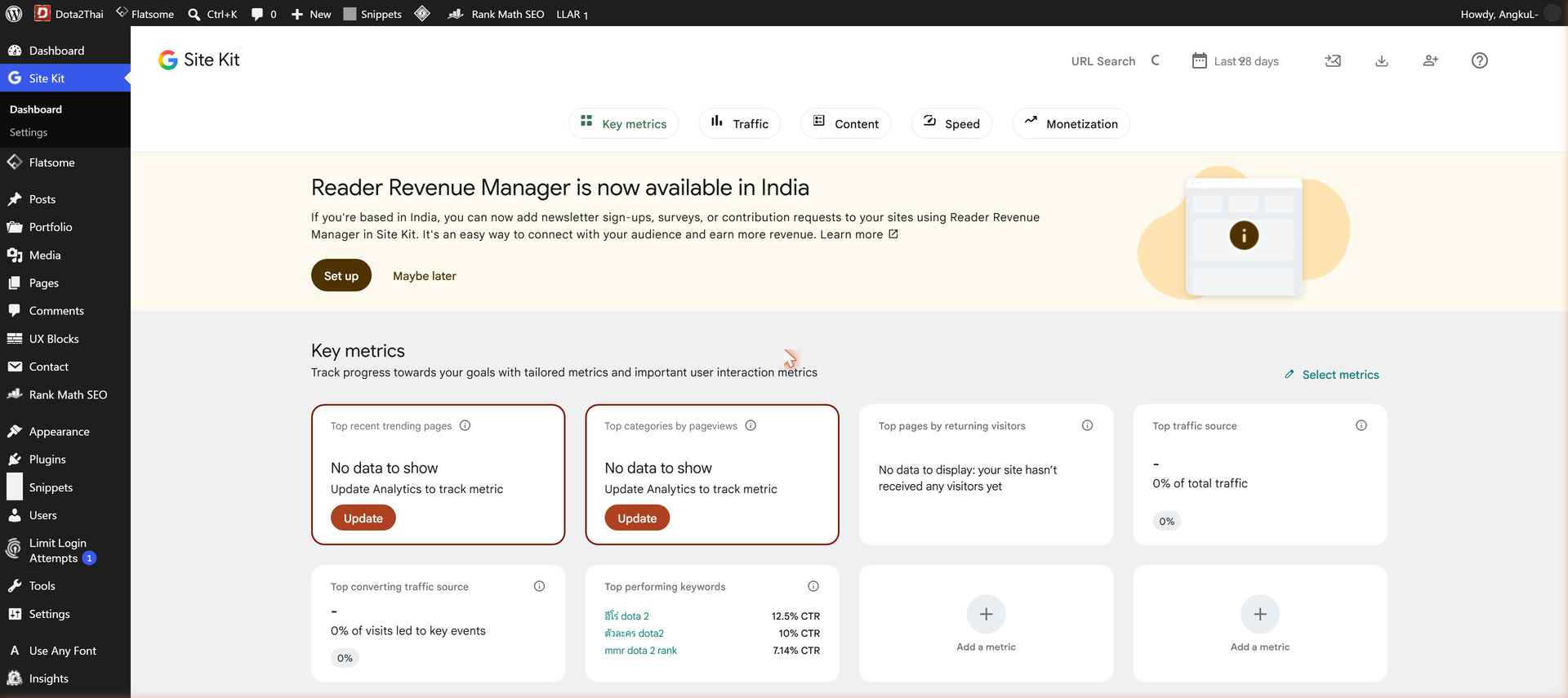Go to Plugins in sidebar
Image resolution: width=1568 pixels, height=698 pixels.
pyautogui.click(x=65, y=460)
